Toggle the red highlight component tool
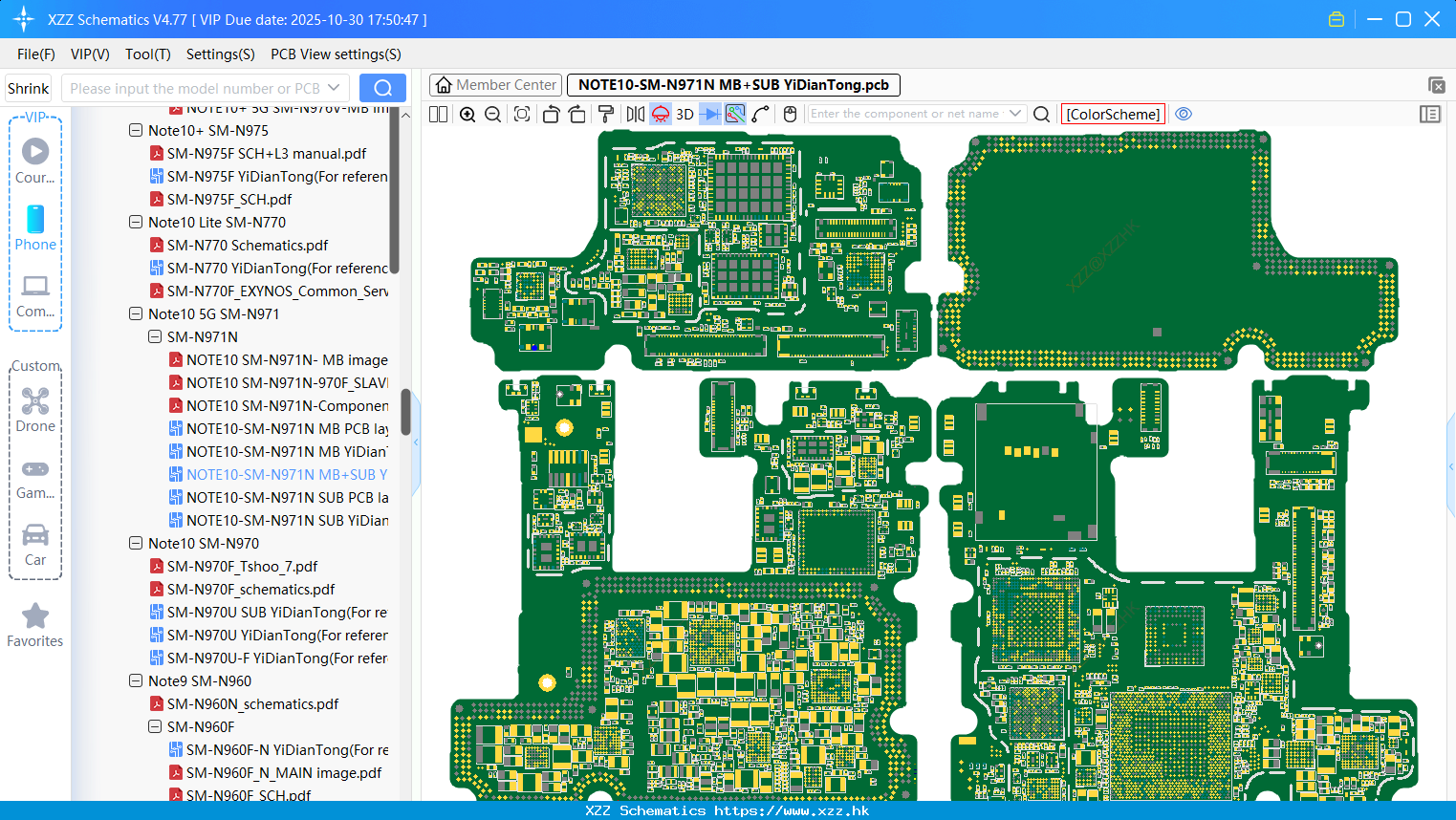1456x820 pixels. [x=661, y=114]
